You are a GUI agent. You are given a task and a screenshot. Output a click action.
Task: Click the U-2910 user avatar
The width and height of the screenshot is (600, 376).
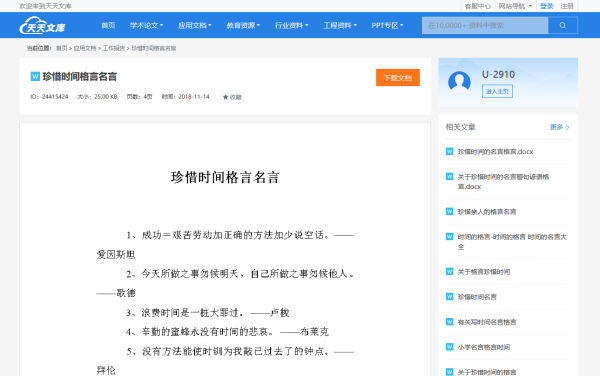[459, 82]
